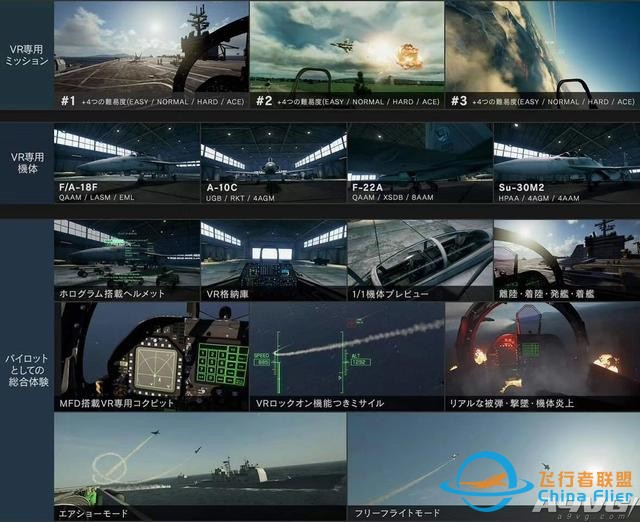Open the VR mission #3 cloud dive thumbnail
640x522 pixels.
(542, 55)
